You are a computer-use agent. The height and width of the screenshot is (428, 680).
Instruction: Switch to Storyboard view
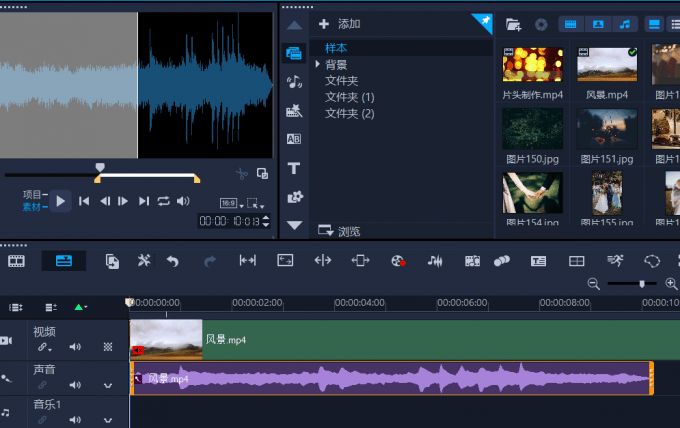click(x=16, y=261)
